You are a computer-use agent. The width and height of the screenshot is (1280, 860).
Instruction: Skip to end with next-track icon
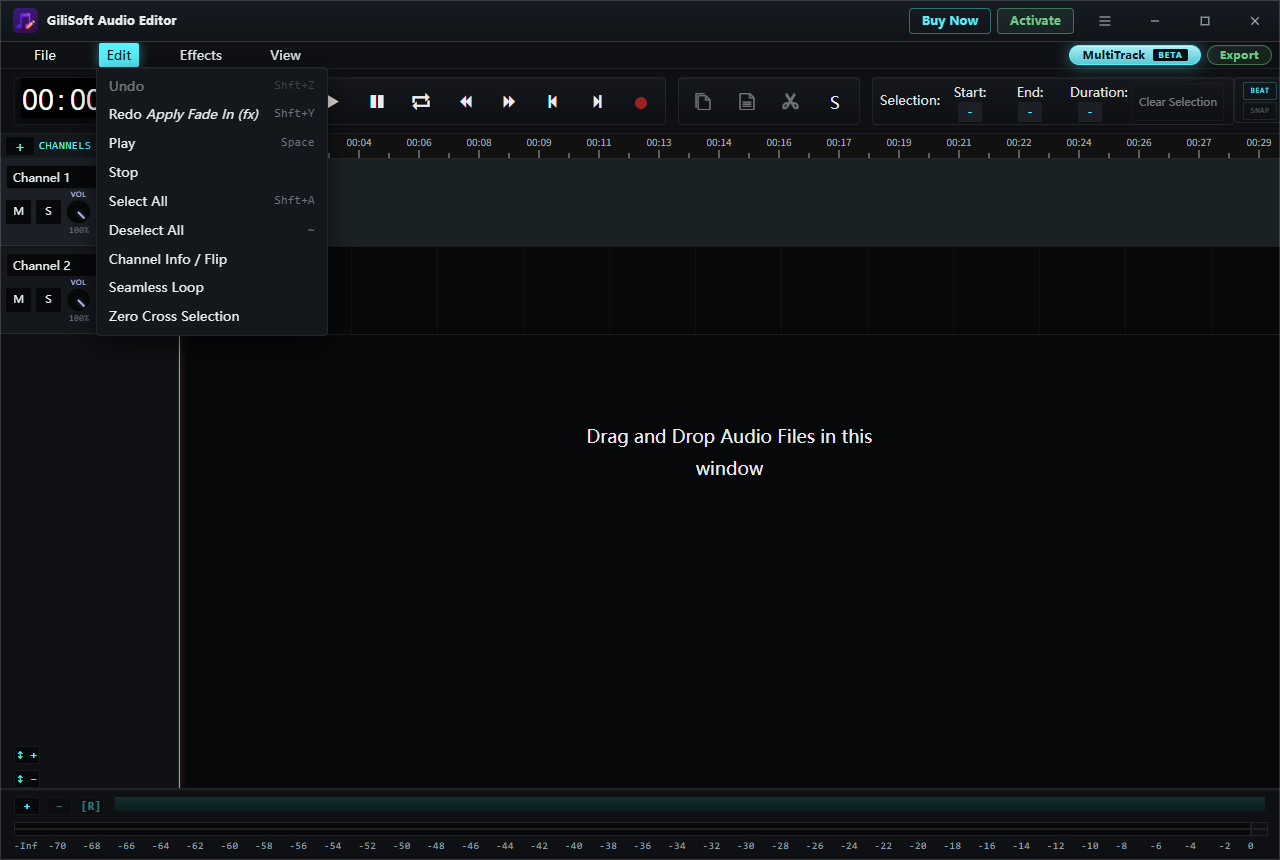pos(597,101)
